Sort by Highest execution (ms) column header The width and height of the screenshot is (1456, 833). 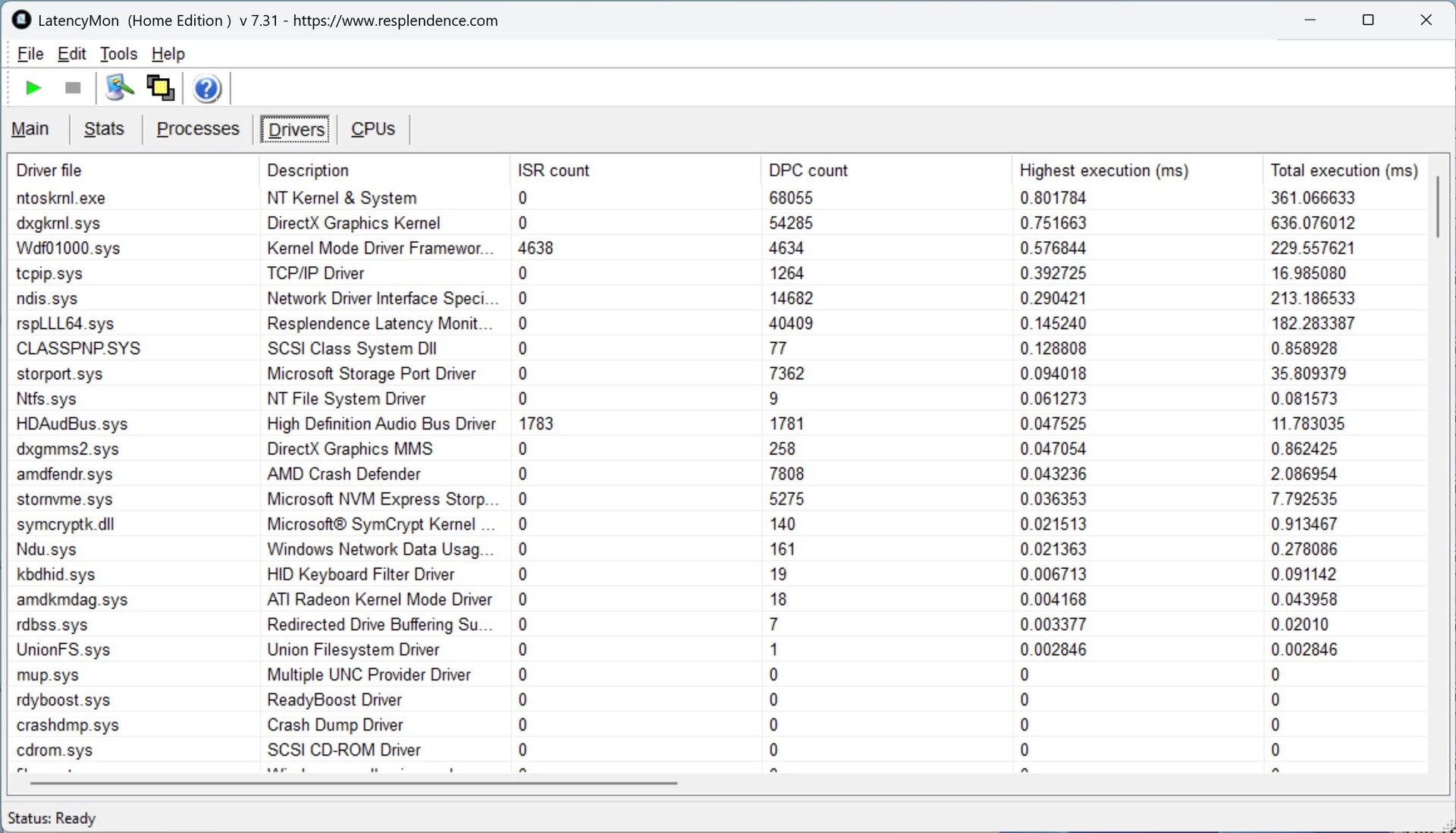[1103, 171]
